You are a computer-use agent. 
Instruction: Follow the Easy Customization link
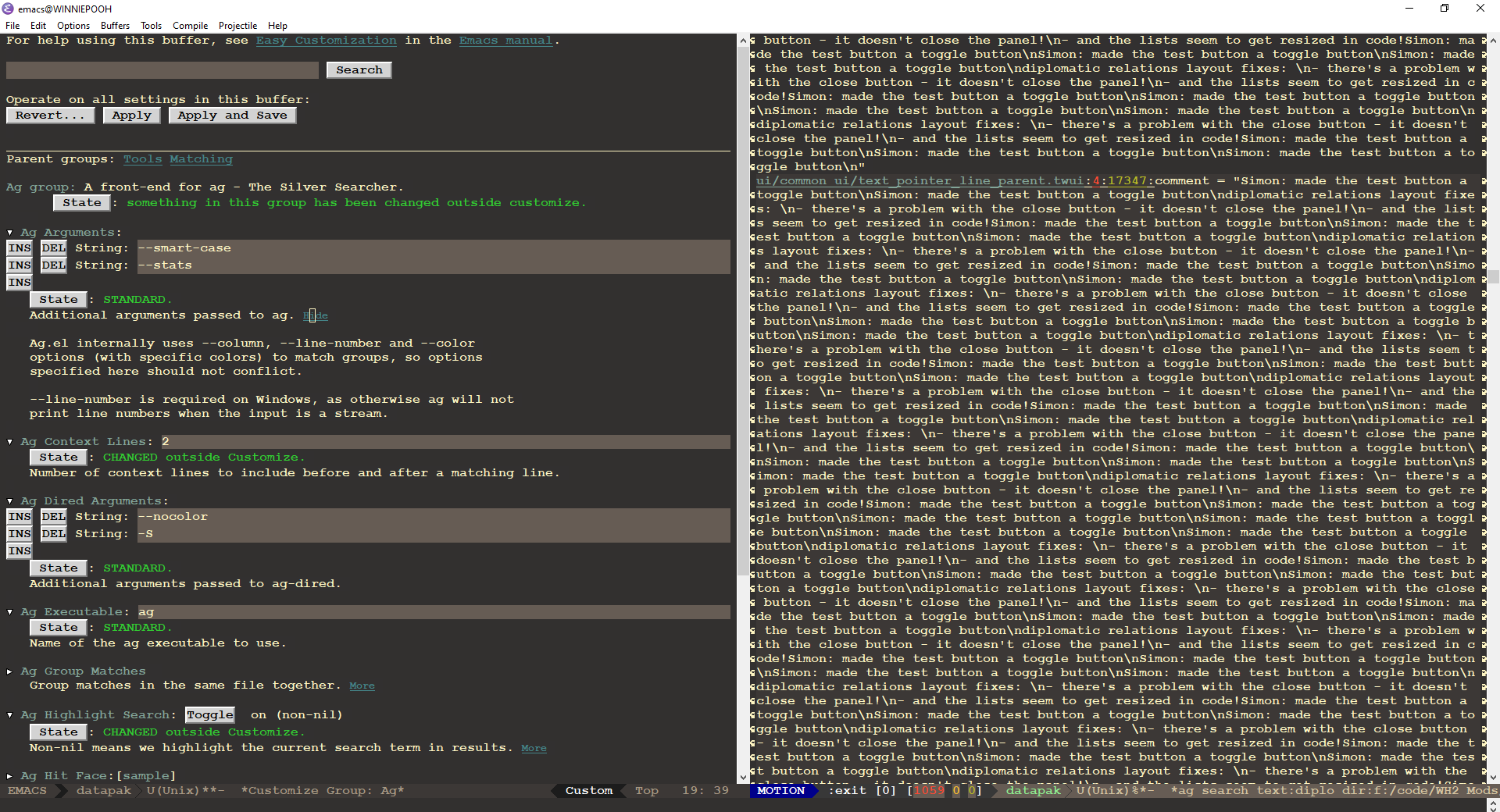pos(327,41)
